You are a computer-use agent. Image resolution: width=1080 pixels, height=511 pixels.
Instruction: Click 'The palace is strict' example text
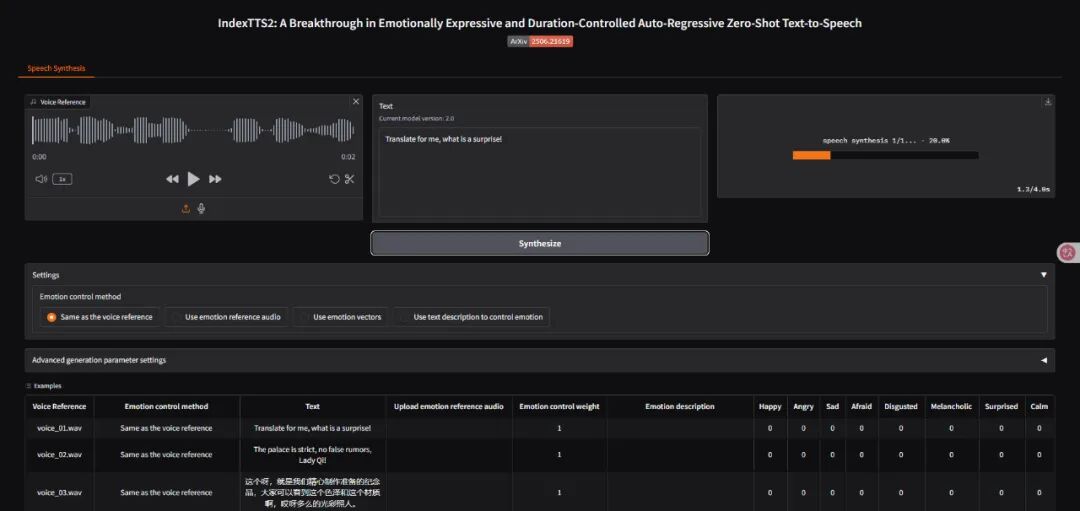(312, 455)
